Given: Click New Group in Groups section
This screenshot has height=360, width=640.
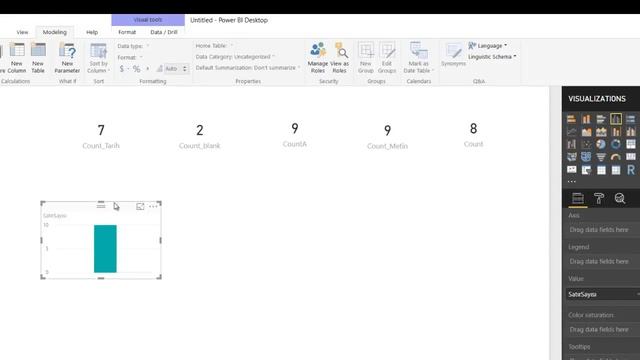Looking at the screenshot, I should pos(366,58).
